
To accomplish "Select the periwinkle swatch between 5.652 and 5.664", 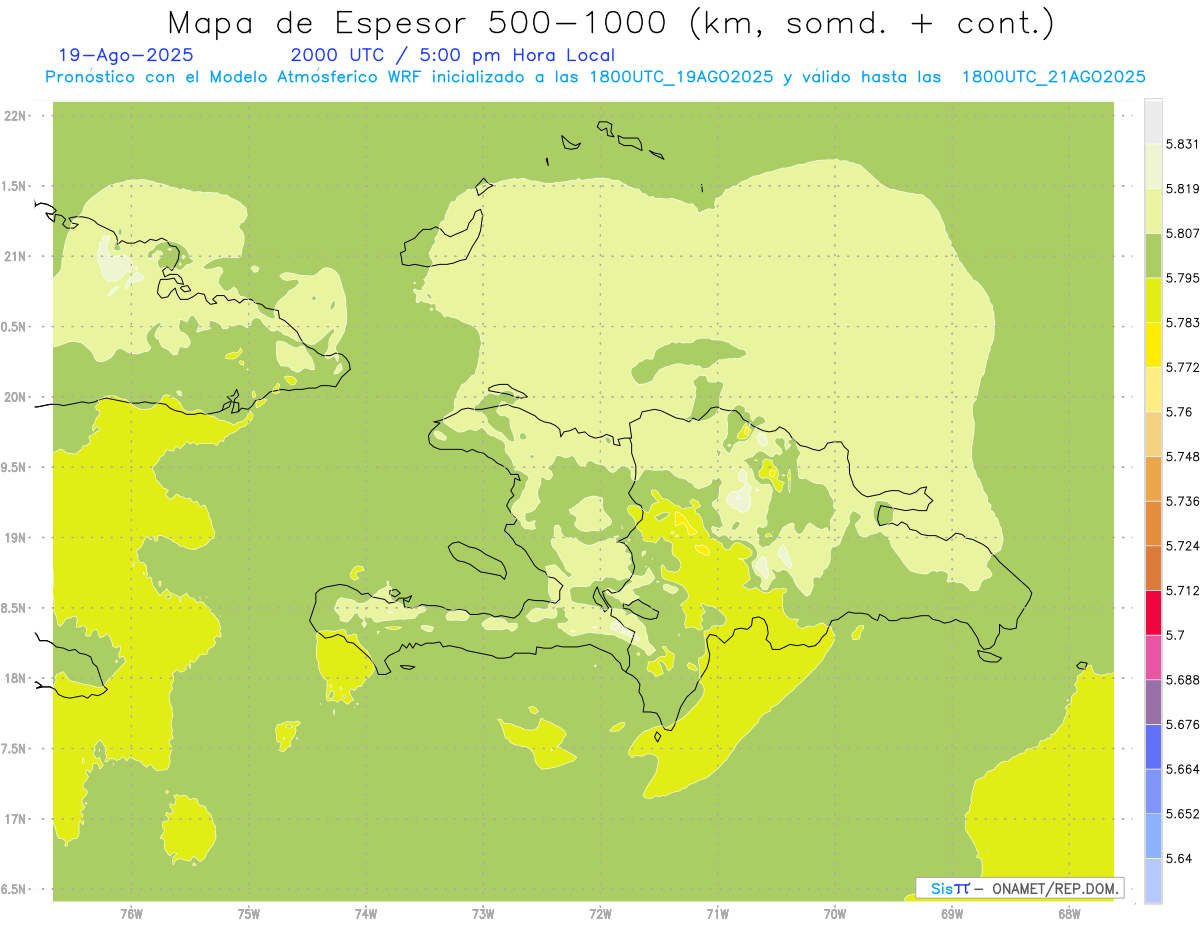I will 1153,791.
